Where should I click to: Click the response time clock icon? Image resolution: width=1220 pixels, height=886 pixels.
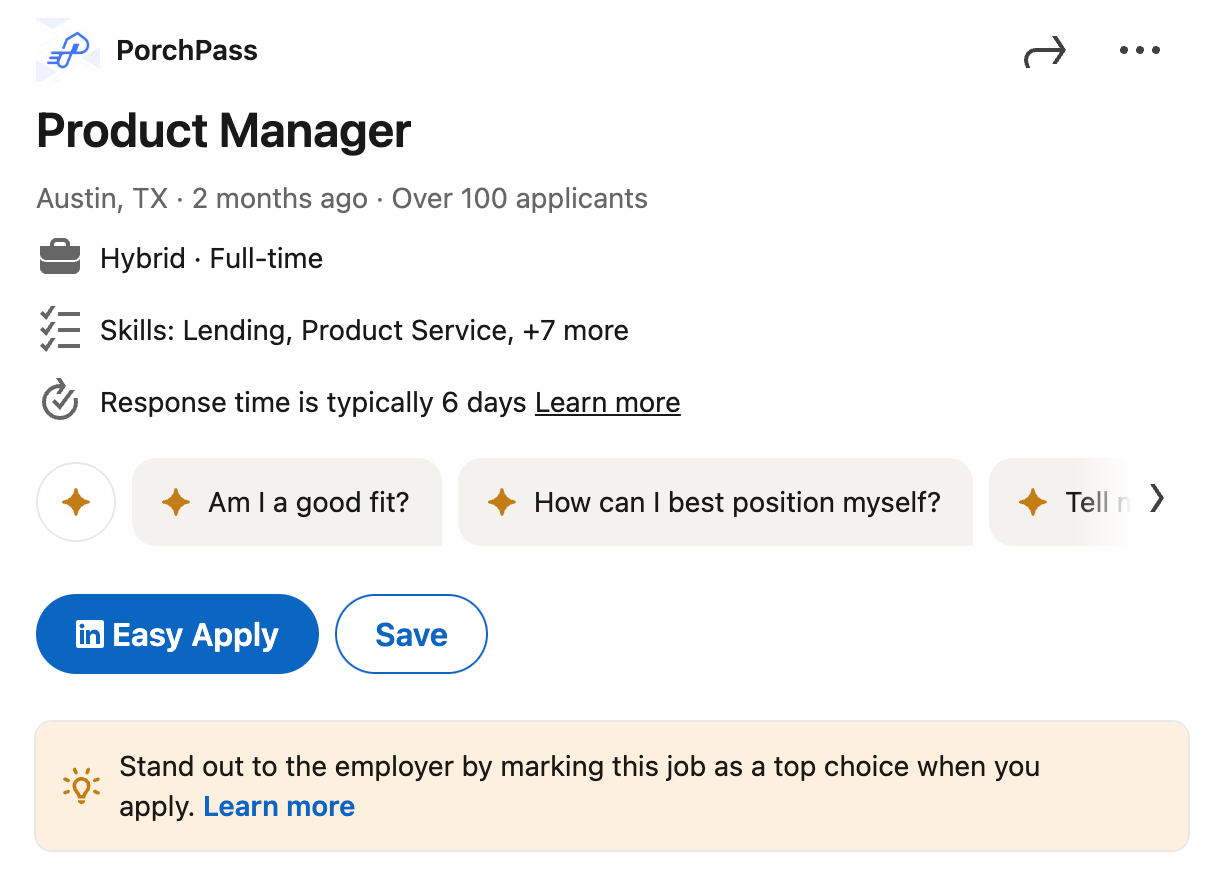point(59,401)
